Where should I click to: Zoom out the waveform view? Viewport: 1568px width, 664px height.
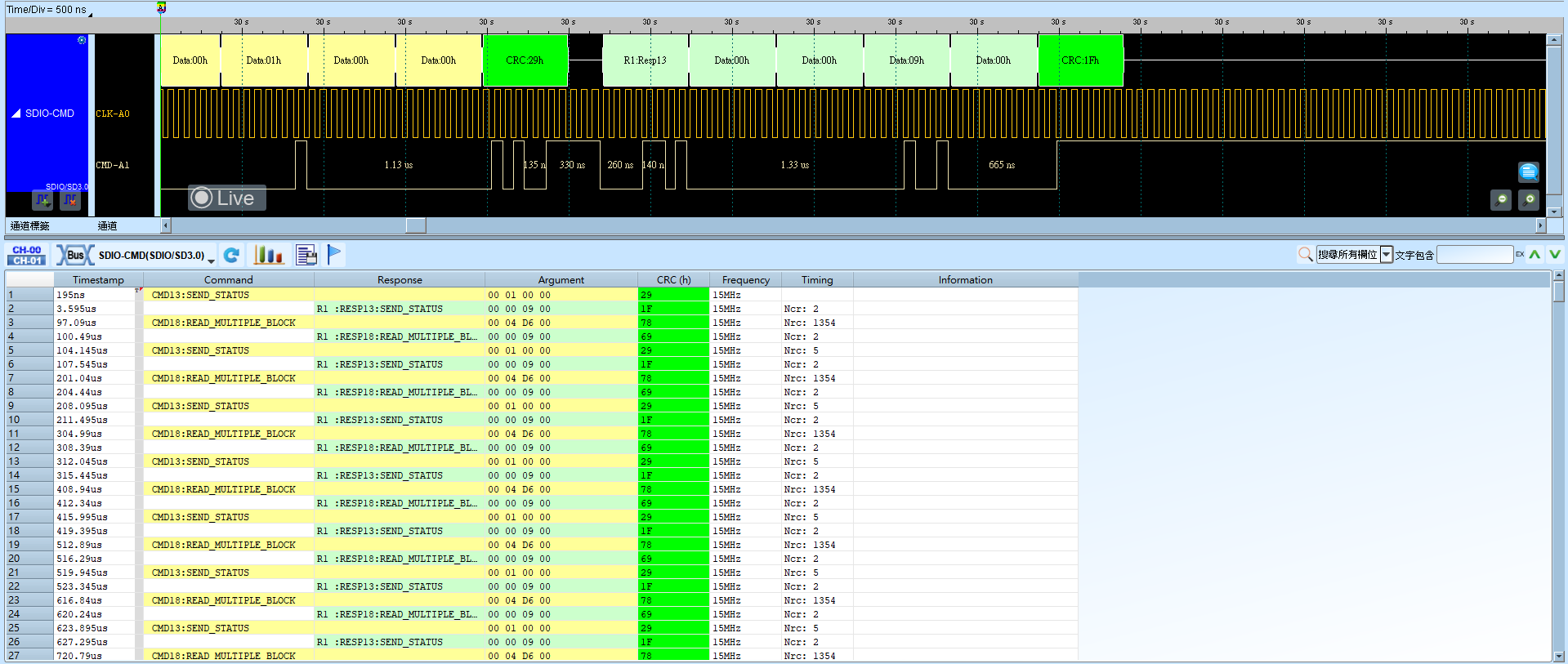1501,199
